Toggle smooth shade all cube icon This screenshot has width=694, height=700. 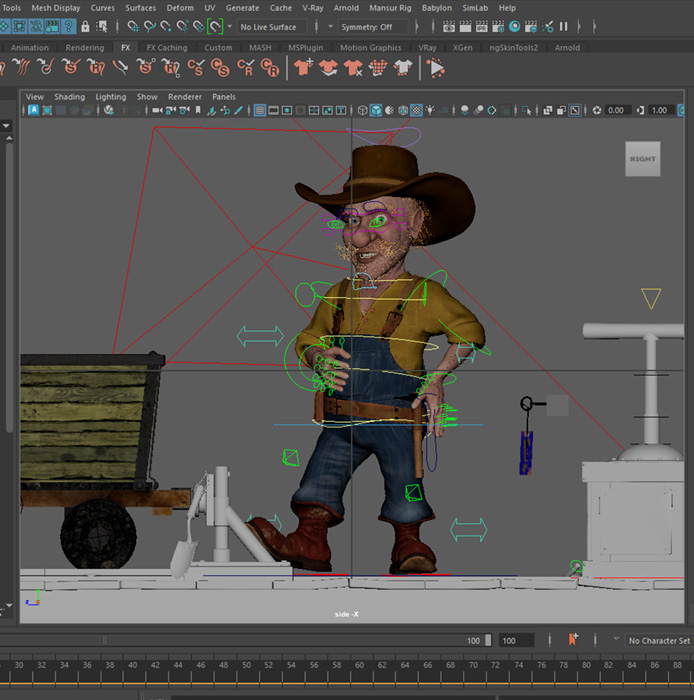376,110
